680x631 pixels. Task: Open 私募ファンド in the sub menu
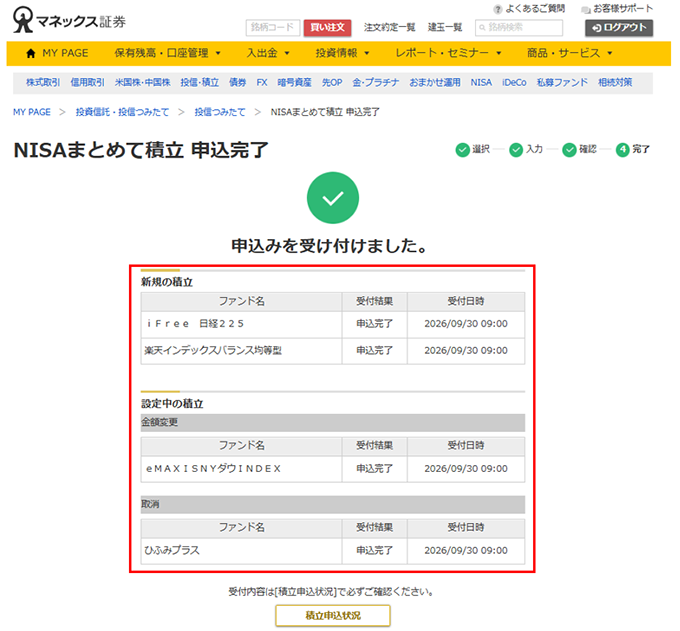point(562,82)
